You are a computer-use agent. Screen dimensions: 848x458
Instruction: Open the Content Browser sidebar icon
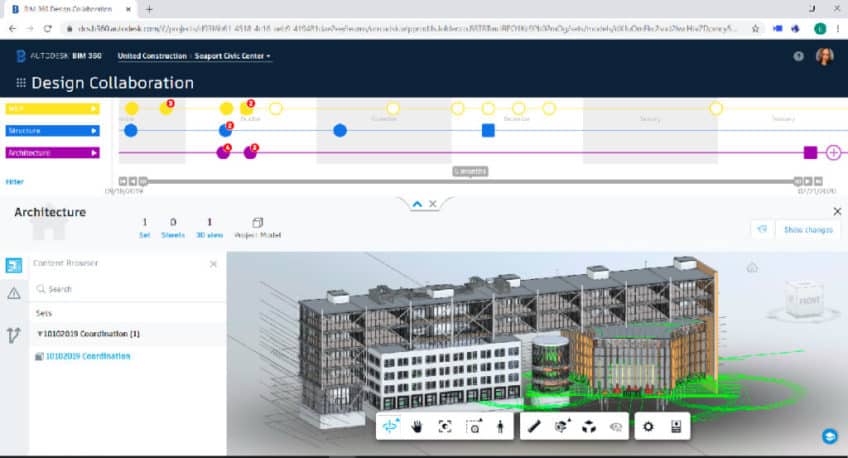click(x=14, y=265)
